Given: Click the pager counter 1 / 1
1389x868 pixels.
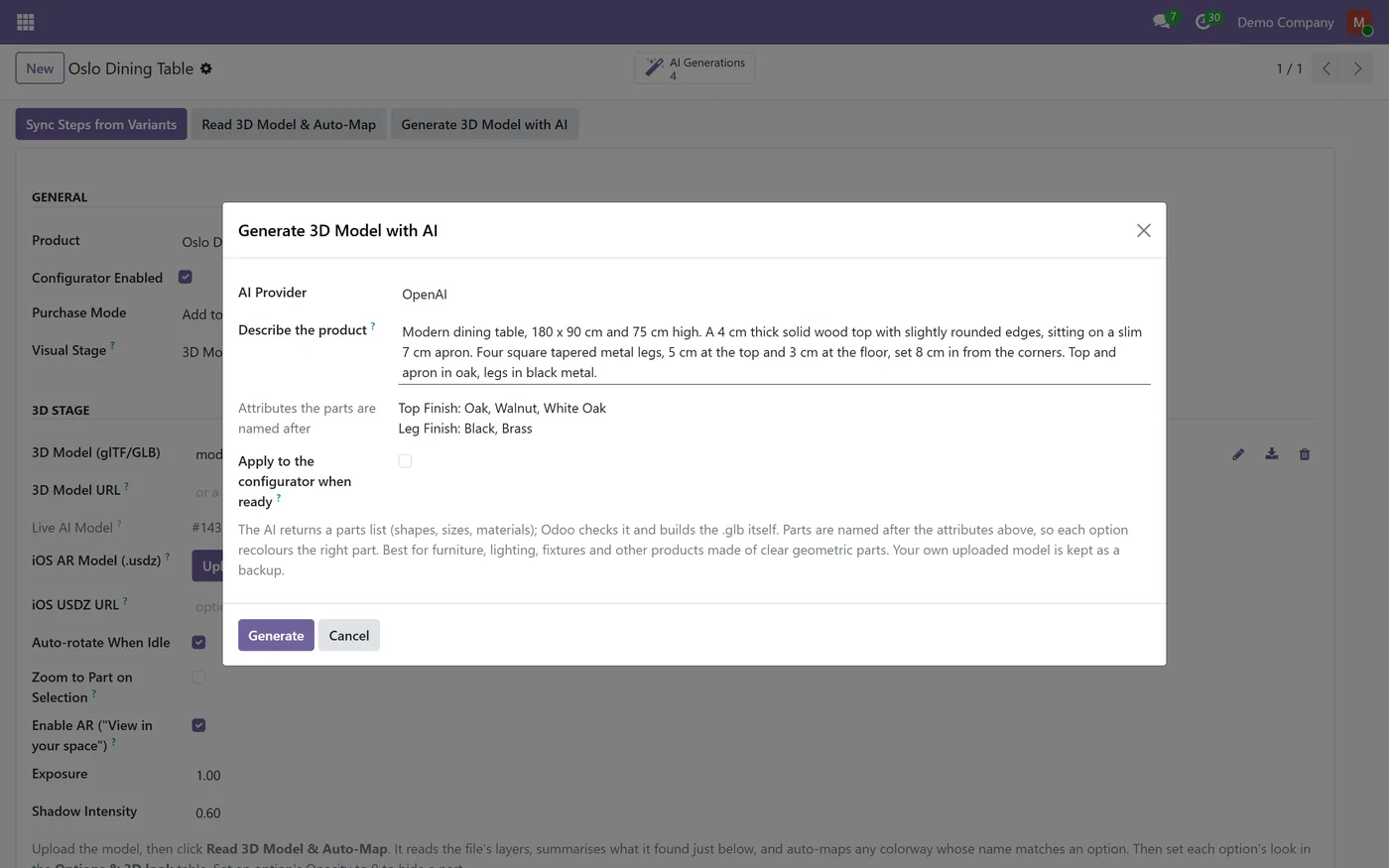Looking at the screenshot, I should tap(1289, 68).
